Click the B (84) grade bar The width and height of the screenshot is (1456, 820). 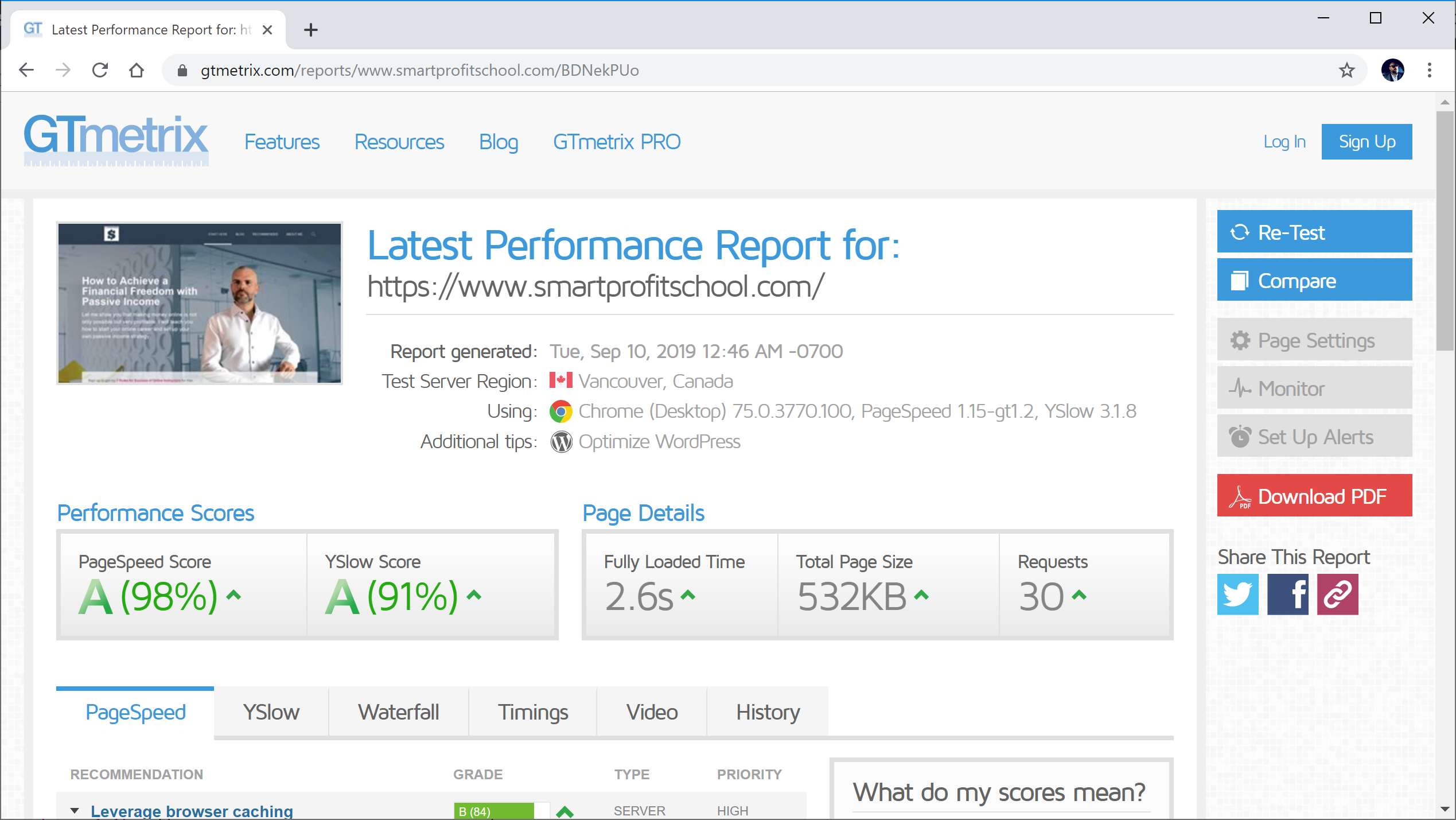tap(501, 811)
